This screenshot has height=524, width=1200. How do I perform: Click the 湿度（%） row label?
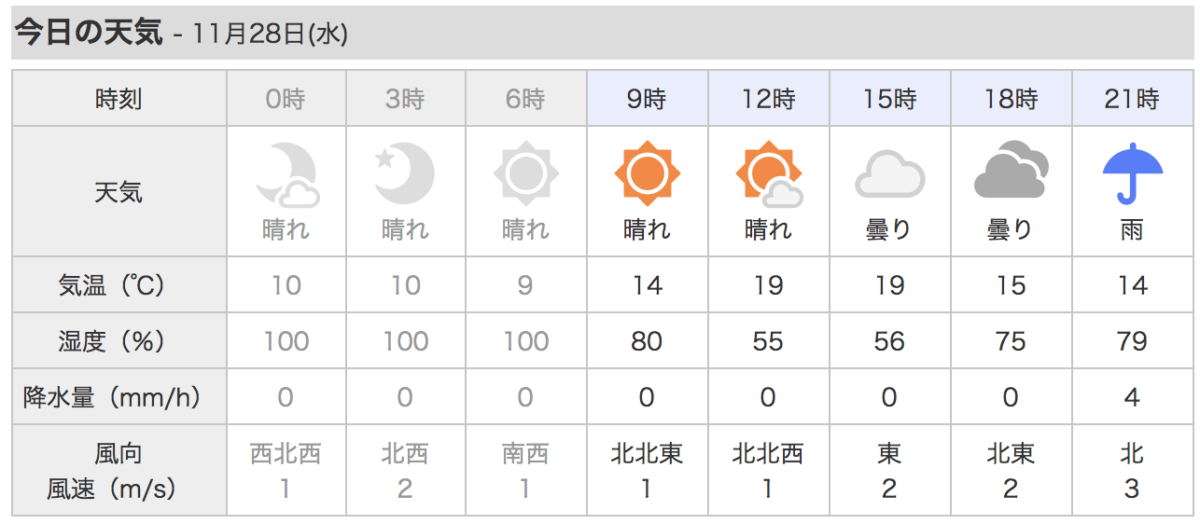point(119,342)
